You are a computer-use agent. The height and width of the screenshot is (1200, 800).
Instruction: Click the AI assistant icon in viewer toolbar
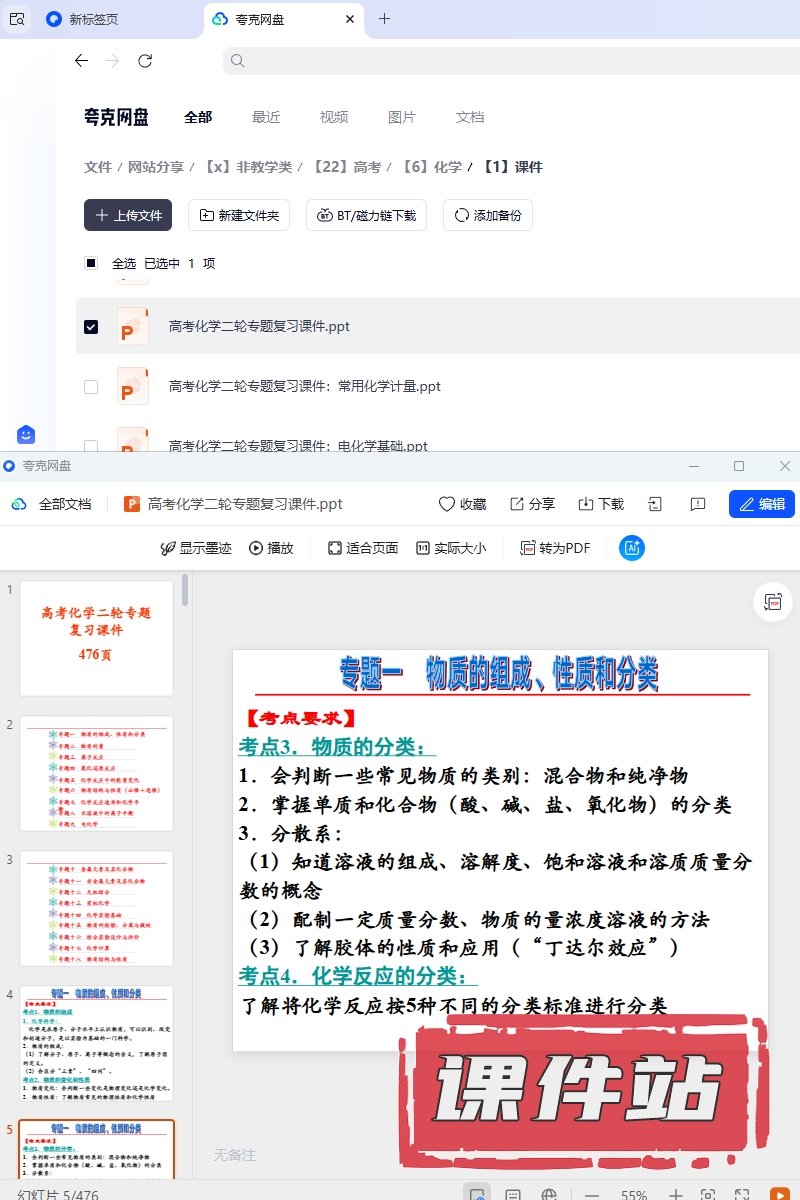click(631, 548)
